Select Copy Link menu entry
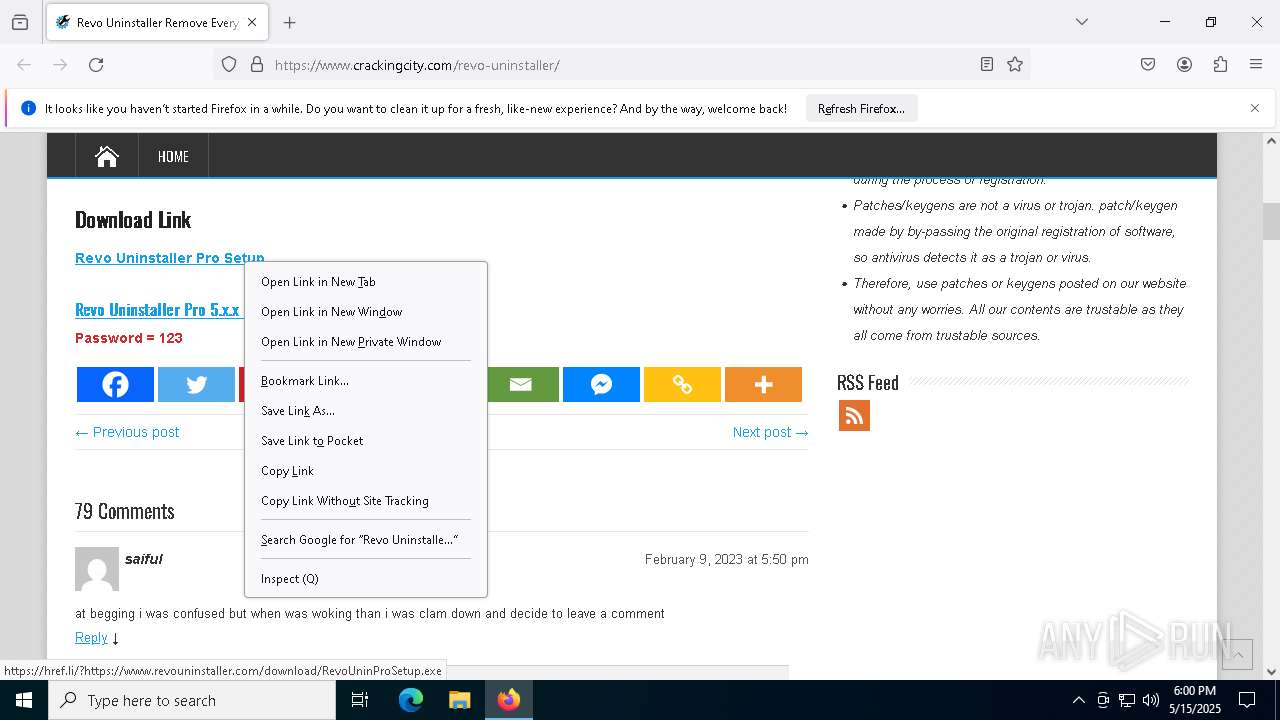Screen dimensions: 1280x720 coord(366,471)
